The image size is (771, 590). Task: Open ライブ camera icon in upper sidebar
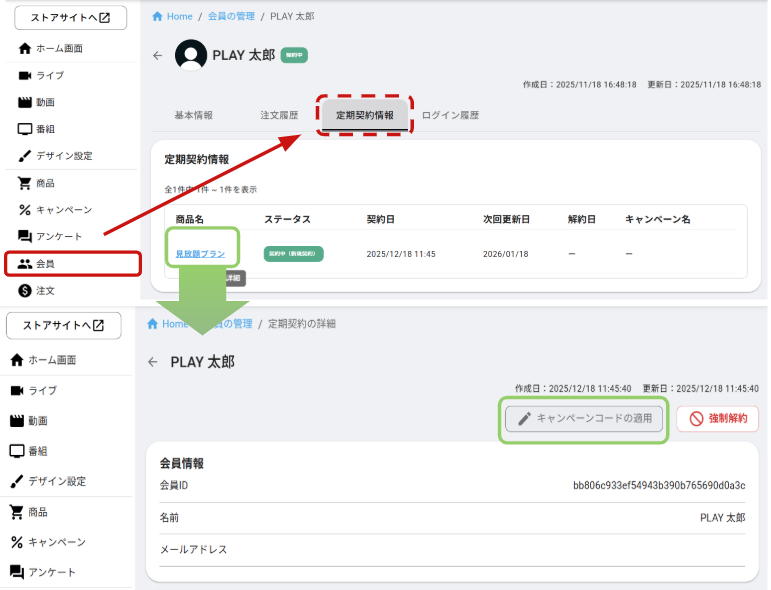pyautogui.click(x=25, y=75)
